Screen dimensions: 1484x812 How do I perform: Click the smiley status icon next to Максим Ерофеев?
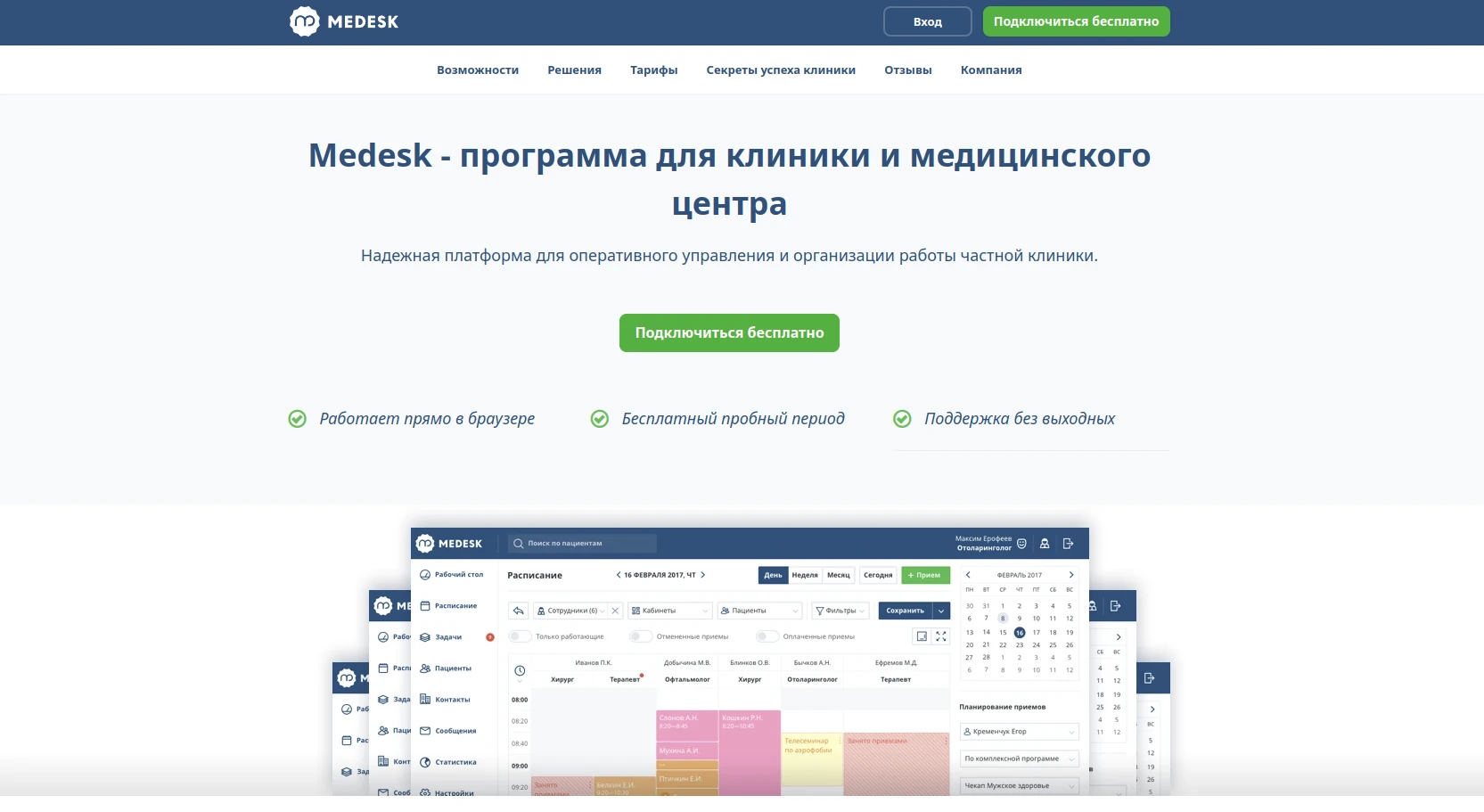click(1021, 544)
